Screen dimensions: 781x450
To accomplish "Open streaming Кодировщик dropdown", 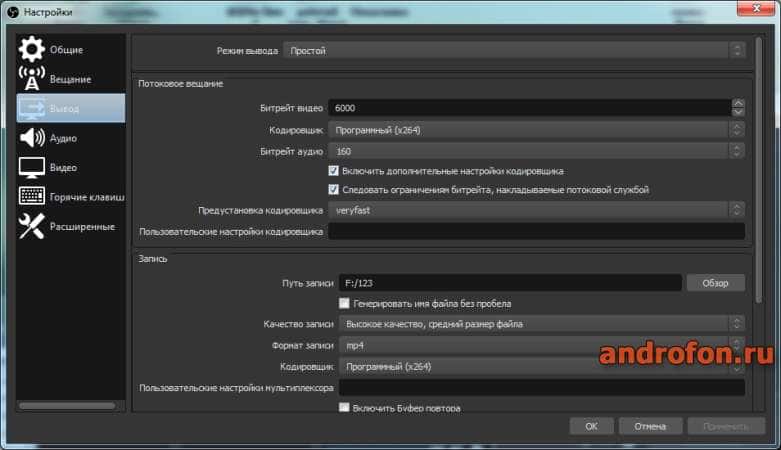I will point(536,130).
